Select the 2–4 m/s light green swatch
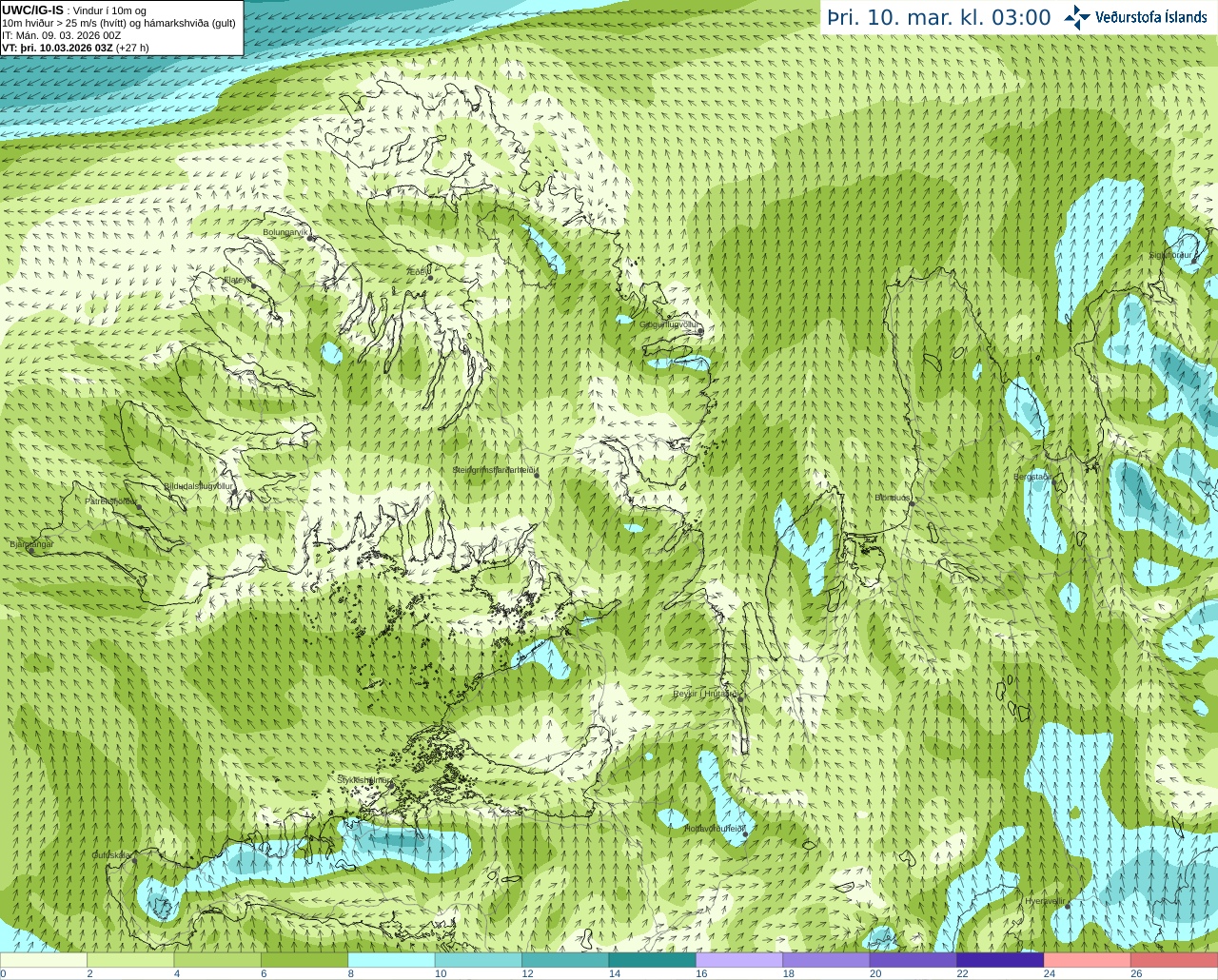The image size is (1218, 980). coord(130,960)
